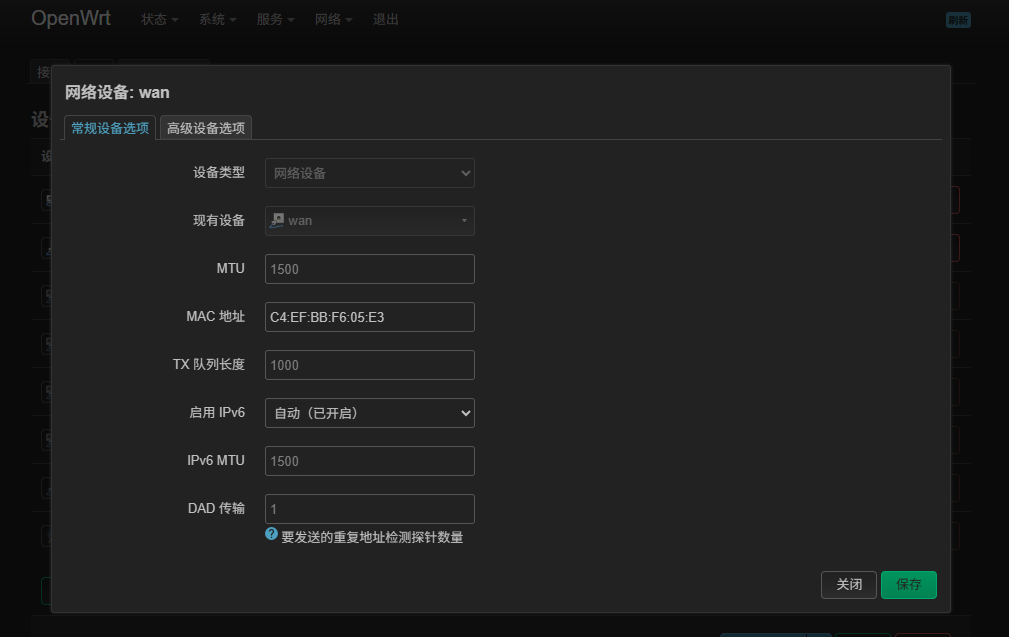The width and height of the screenshot is (1009, 637).
Task: Click the TX 队列长度 input field
Action: coord(369,365)
